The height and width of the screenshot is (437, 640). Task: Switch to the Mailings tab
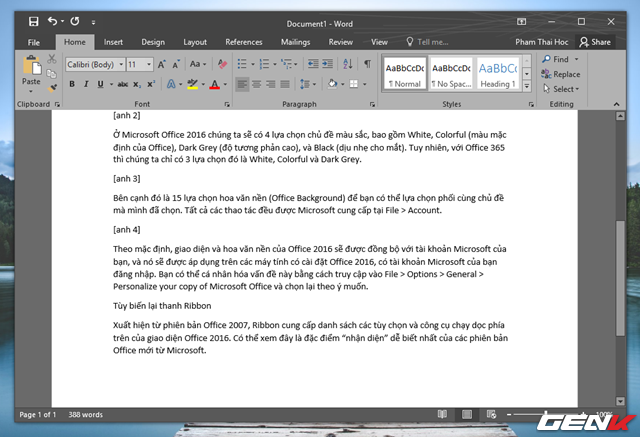pyautogui.click(x=296, y=42)
